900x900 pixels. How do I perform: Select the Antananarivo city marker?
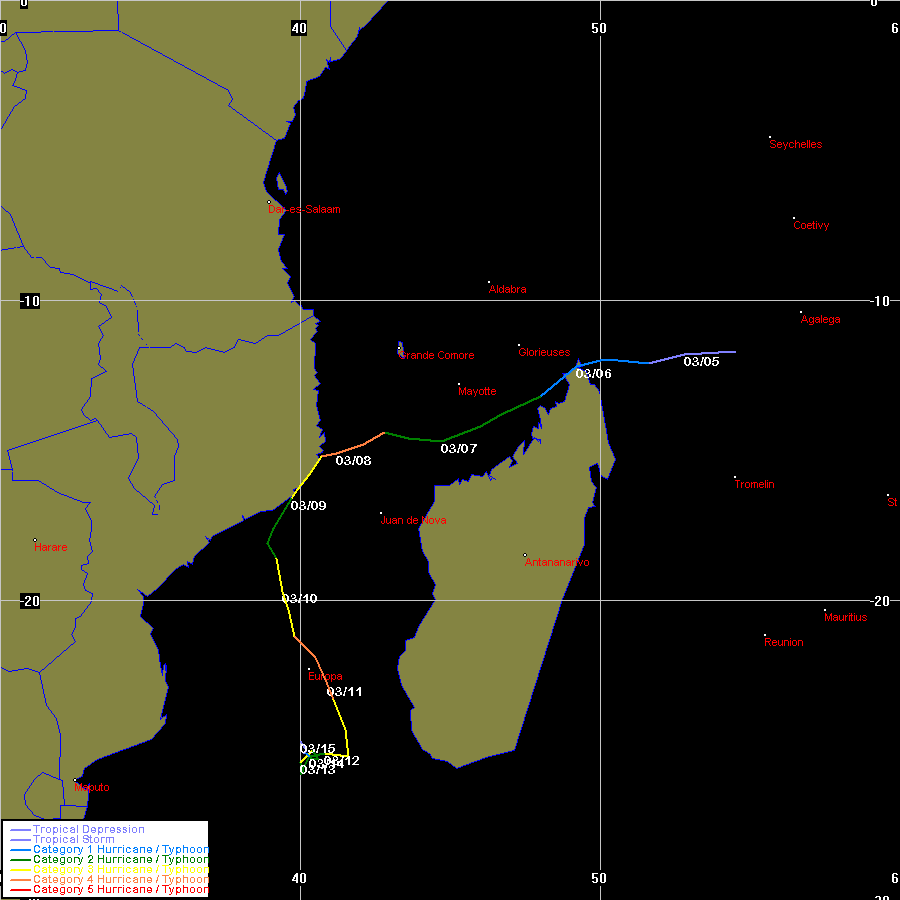pos(525,555)
